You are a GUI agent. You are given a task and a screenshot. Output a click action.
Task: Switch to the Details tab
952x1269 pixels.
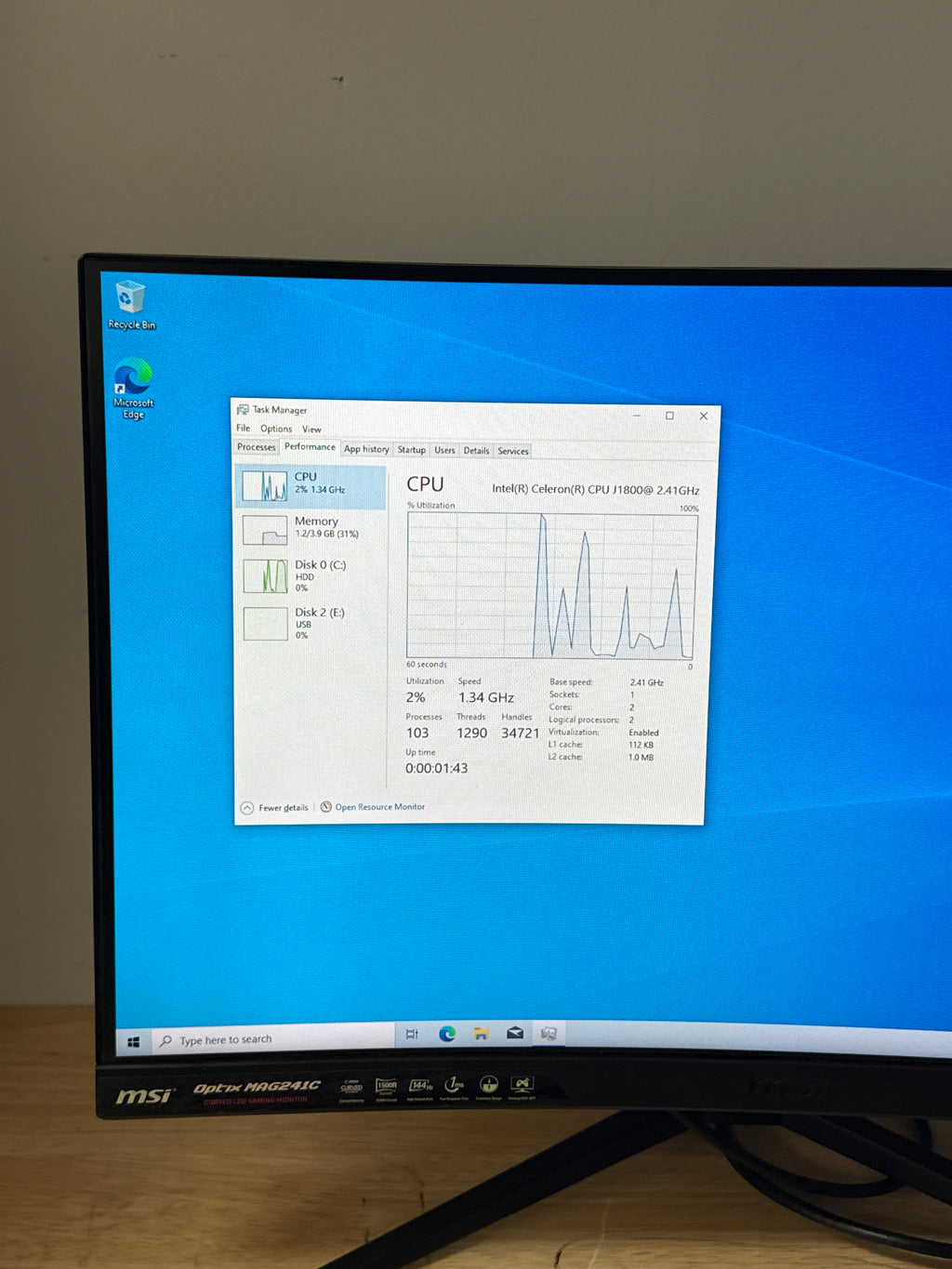(477, 451)
